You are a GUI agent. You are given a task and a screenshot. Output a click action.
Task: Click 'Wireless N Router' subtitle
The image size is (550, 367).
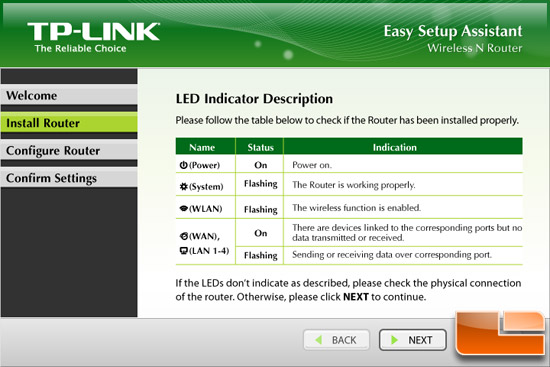coord(475,48)
